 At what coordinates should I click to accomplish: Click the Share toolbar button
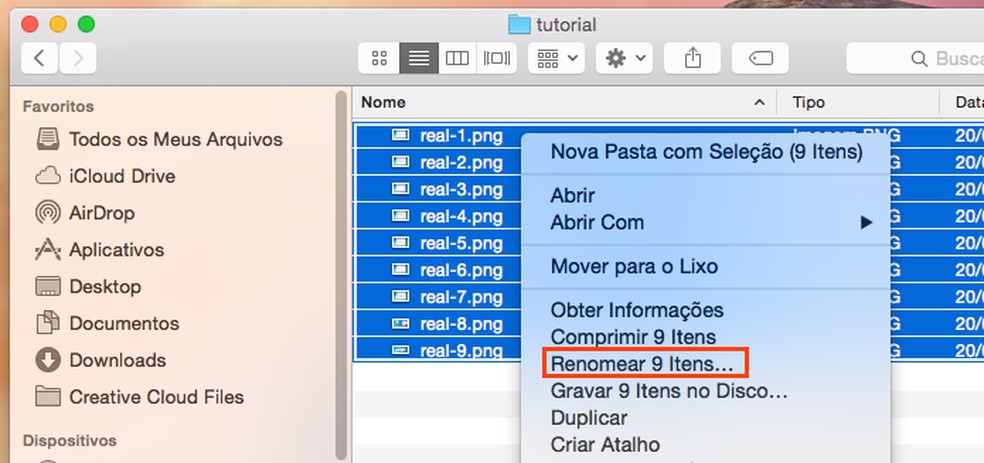[x=693, y=58]
